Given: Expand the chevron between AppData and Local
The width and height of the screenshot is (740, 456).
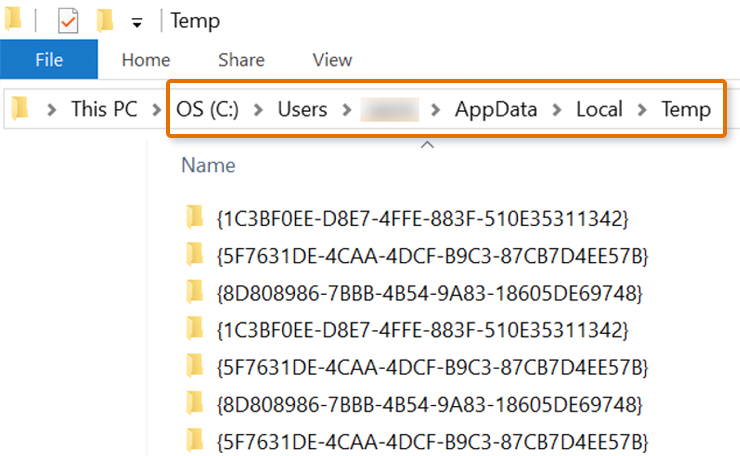Looking at the screenshot, I should coord(557,110).
